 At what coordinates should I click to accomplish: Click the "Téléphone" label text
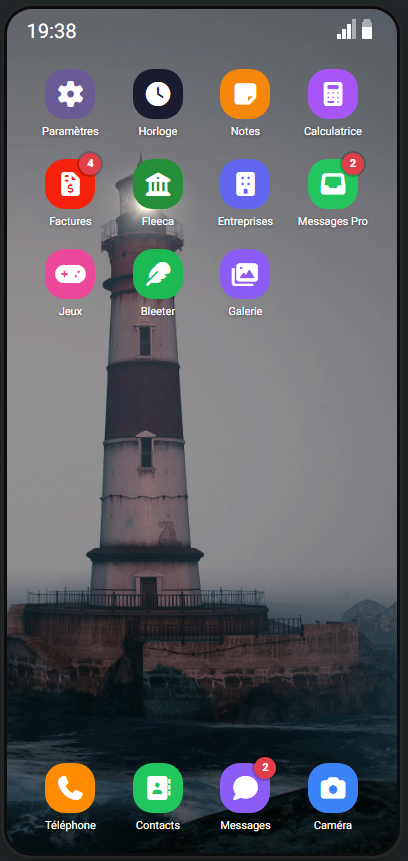(70, 825)
